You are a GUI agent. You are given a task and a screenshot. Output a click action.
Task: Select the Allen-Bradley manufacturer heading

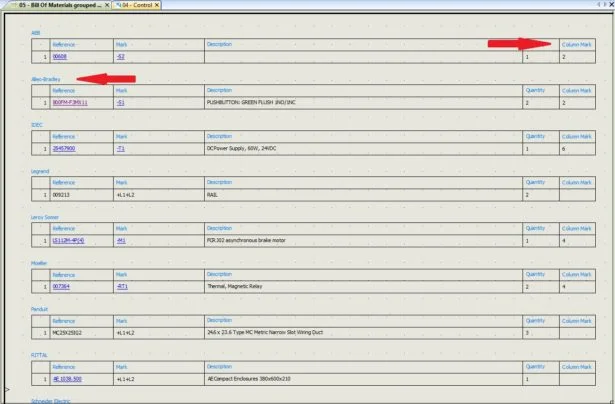coord(45,79)
